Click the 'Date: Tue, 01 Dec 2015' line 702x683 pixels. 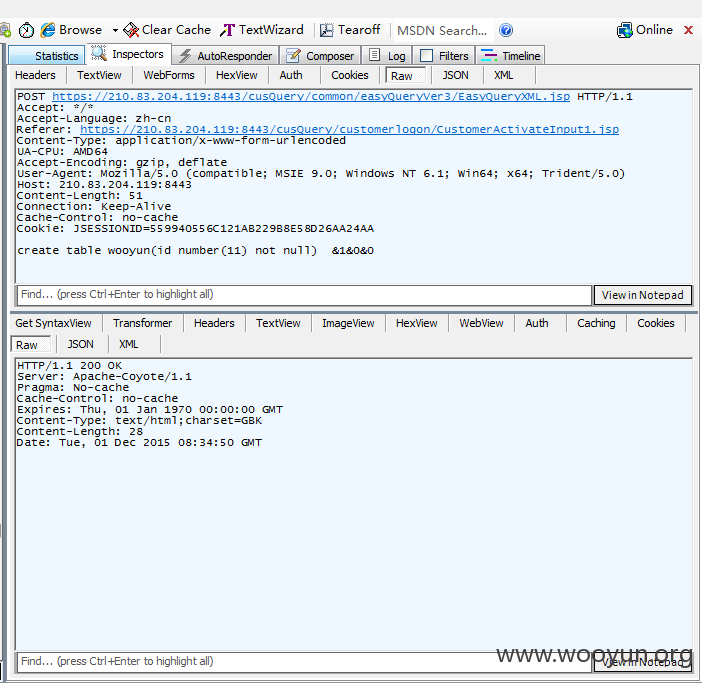(139, 443)
